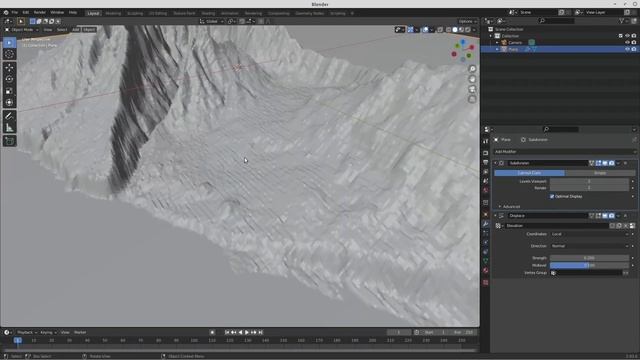Disable Plane in renders camera toggle
Screen dimensions: 640x360
click(x=634, y=49)
